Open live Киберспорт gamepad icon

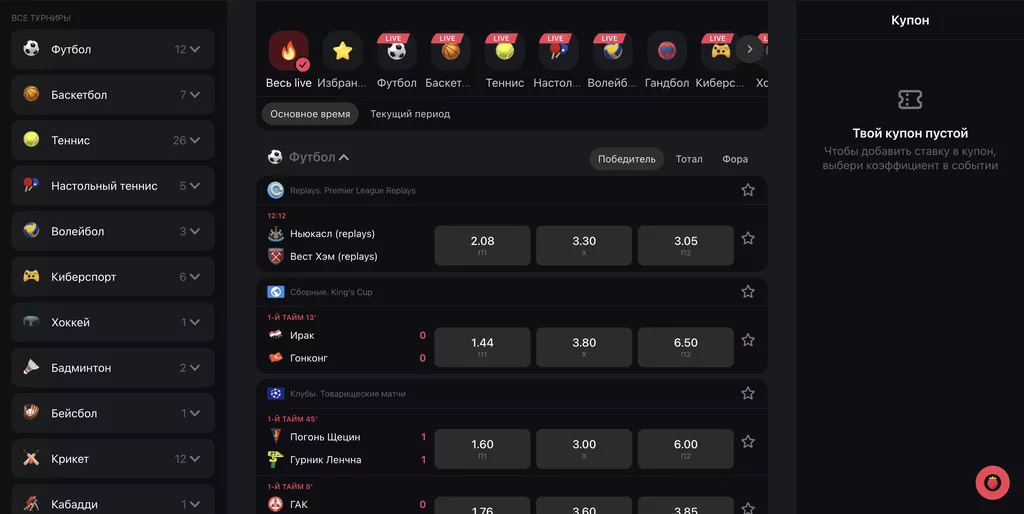point(720,50)
